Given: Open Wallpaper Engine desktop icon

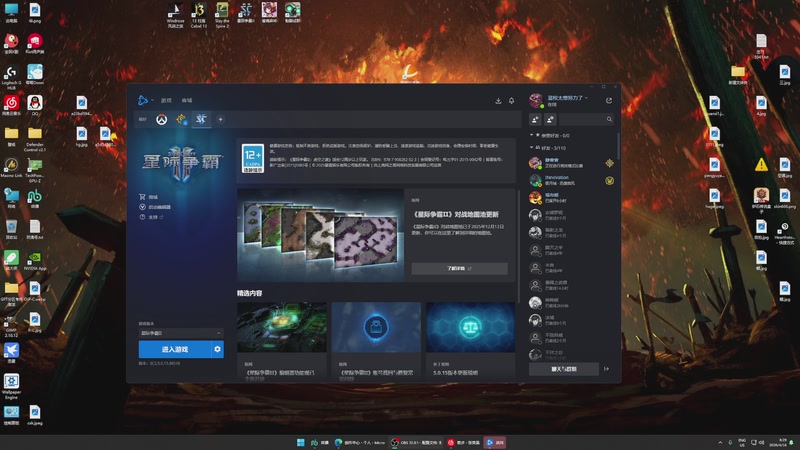Looking at the screenshot, I should [x=11, y=387].
